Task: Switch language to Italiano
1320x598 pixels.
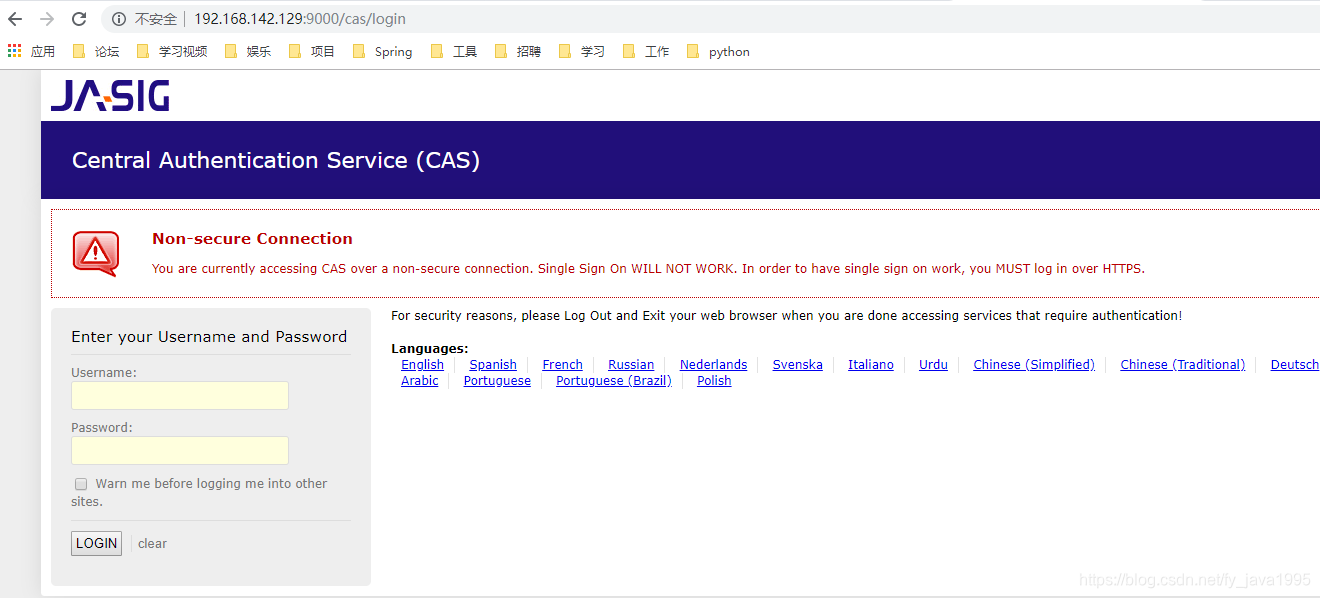Action: (x=871, y=365)
